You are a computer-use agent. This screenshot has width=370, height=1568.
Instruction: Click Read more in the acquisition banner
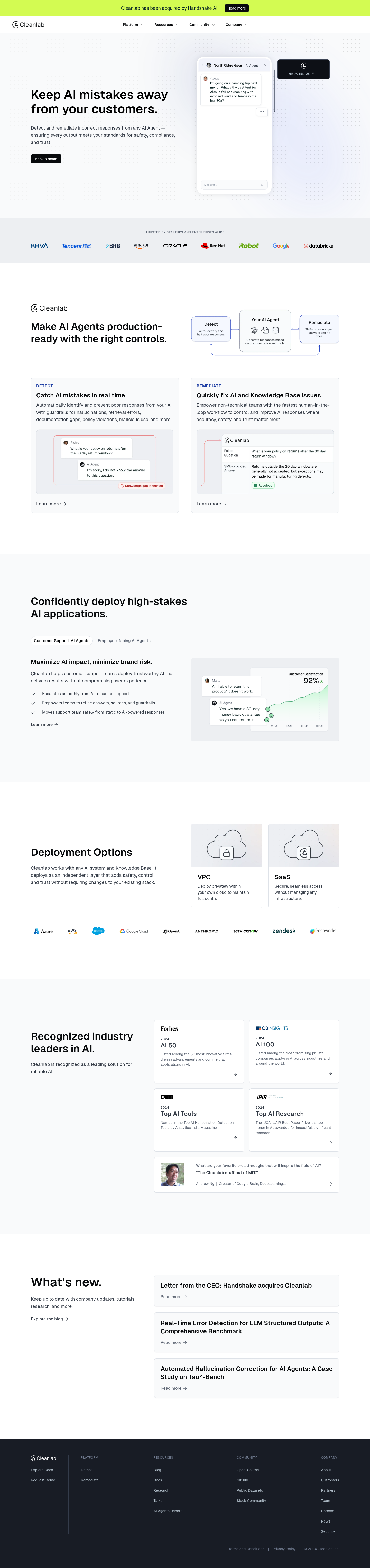click(x=237, y=8)
